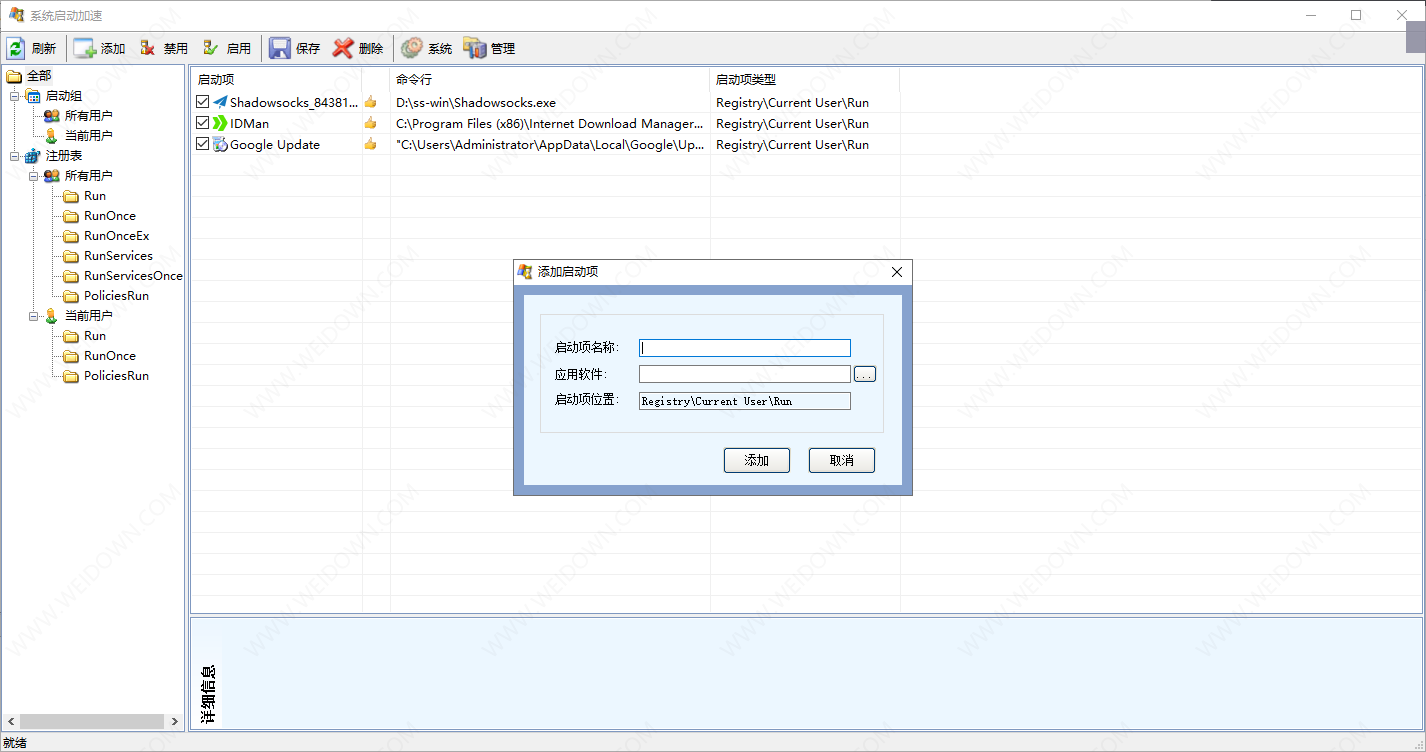Close the 添加启动项 dialog
This screenshot has height=752, width=1426.
pyautogui.click(x=897, y=272)
